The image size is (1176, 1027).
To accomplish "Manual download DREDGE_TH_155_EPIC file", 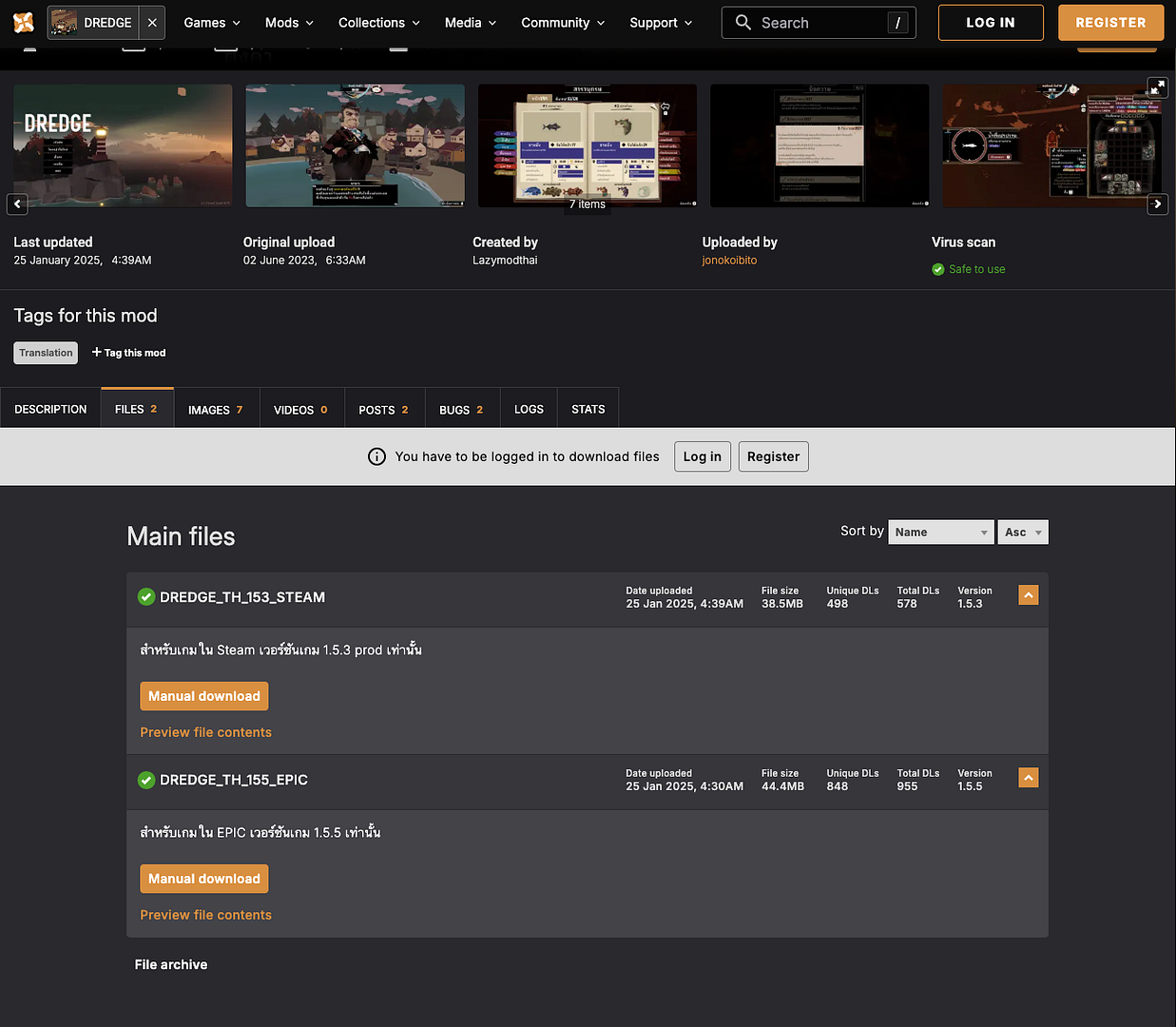I will click(204, 879).
